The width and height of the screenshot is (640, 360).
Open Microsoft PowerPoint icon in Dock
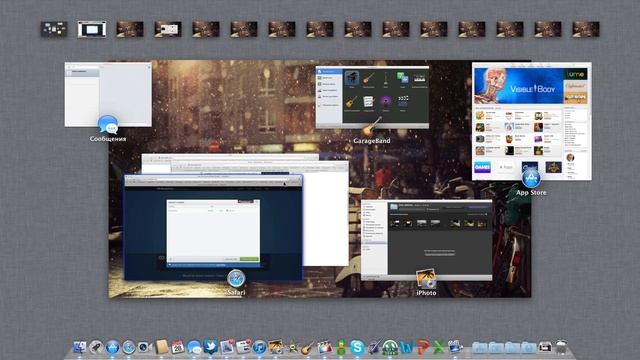[423, 347]
